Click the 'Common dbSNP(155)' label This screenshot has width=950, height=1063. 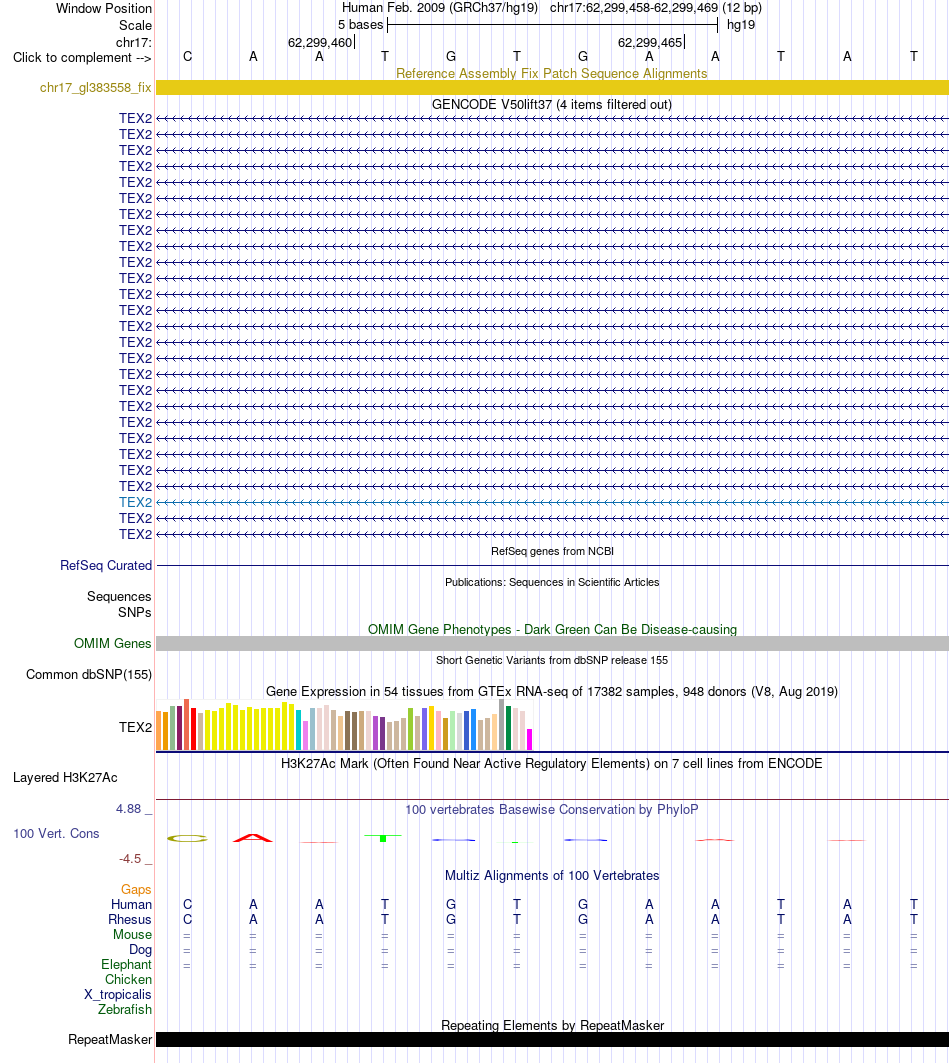click(x=89, y=675)
